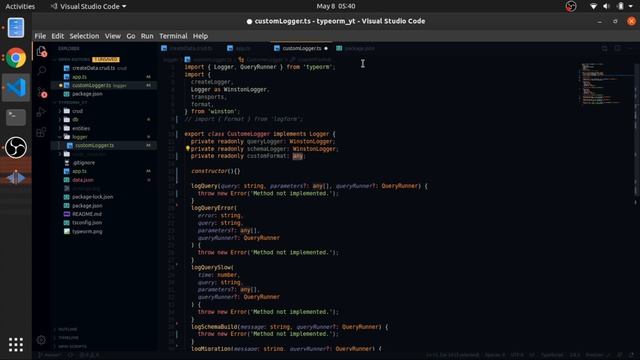Image resolution: width=640 pixels, height=360 pixels.
Task: Expand the TIMELINE section
Action: pos(68,338)
